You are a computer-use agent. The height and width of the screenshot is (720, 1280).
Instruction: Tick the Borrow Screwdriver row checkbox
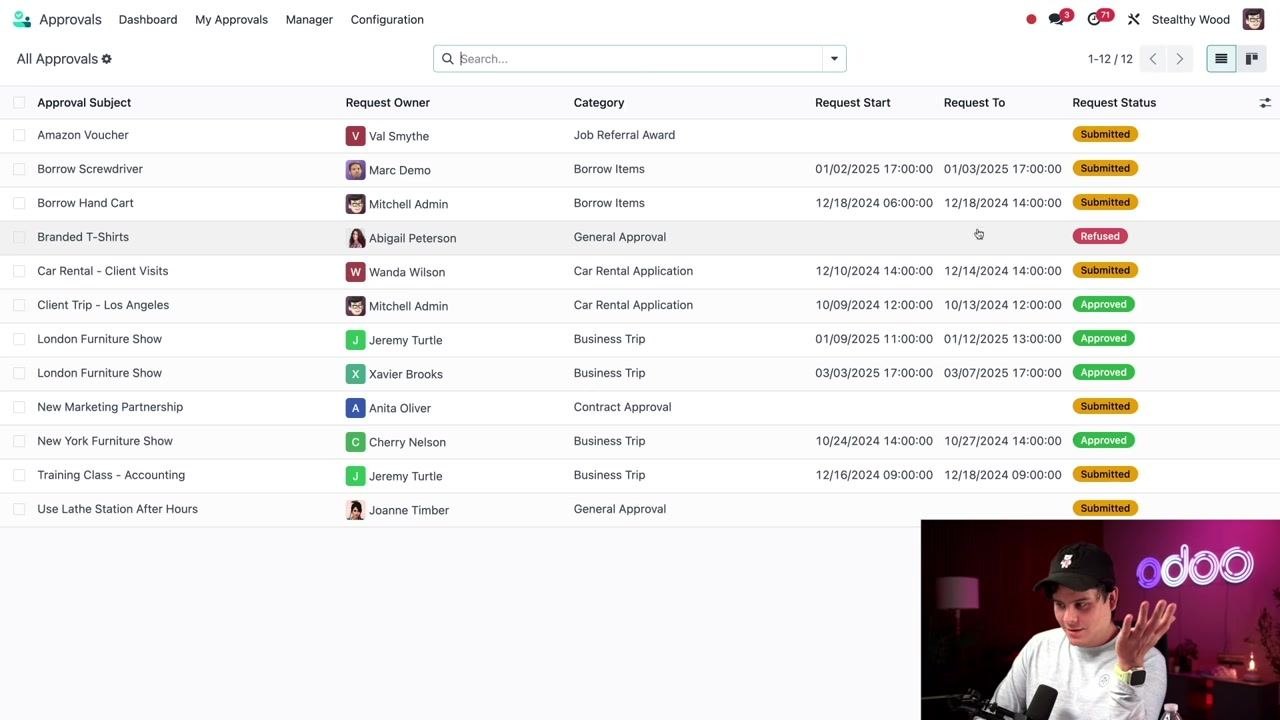click(x=19, y=169)
